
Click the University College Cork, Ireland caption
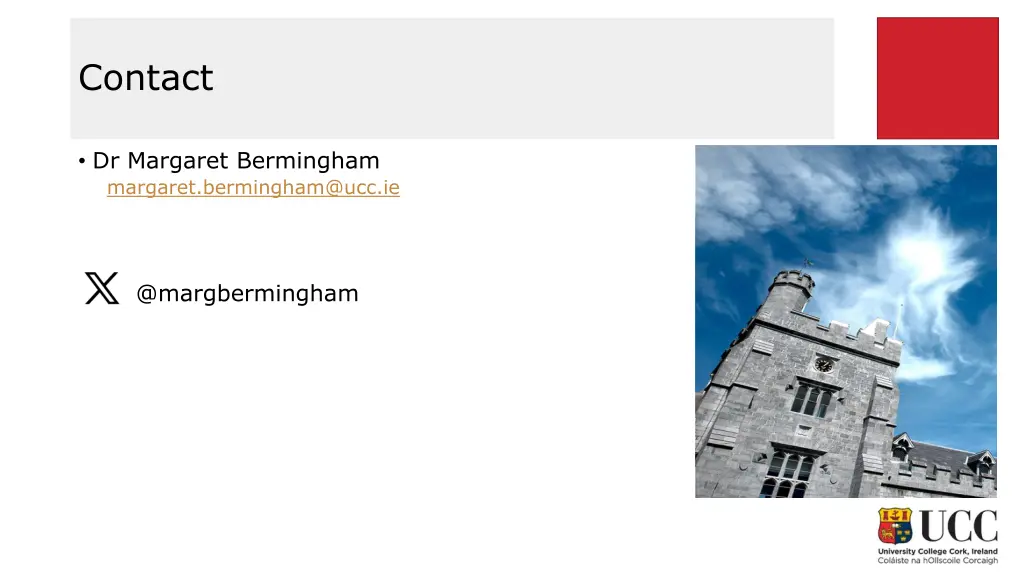tap(937, 551)
